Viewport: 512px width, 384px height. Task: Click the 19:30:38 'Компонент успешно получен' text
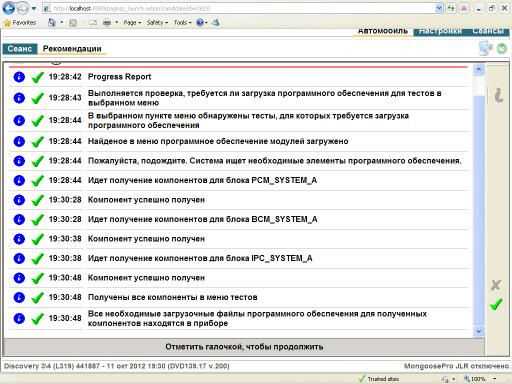click(146, 239)
